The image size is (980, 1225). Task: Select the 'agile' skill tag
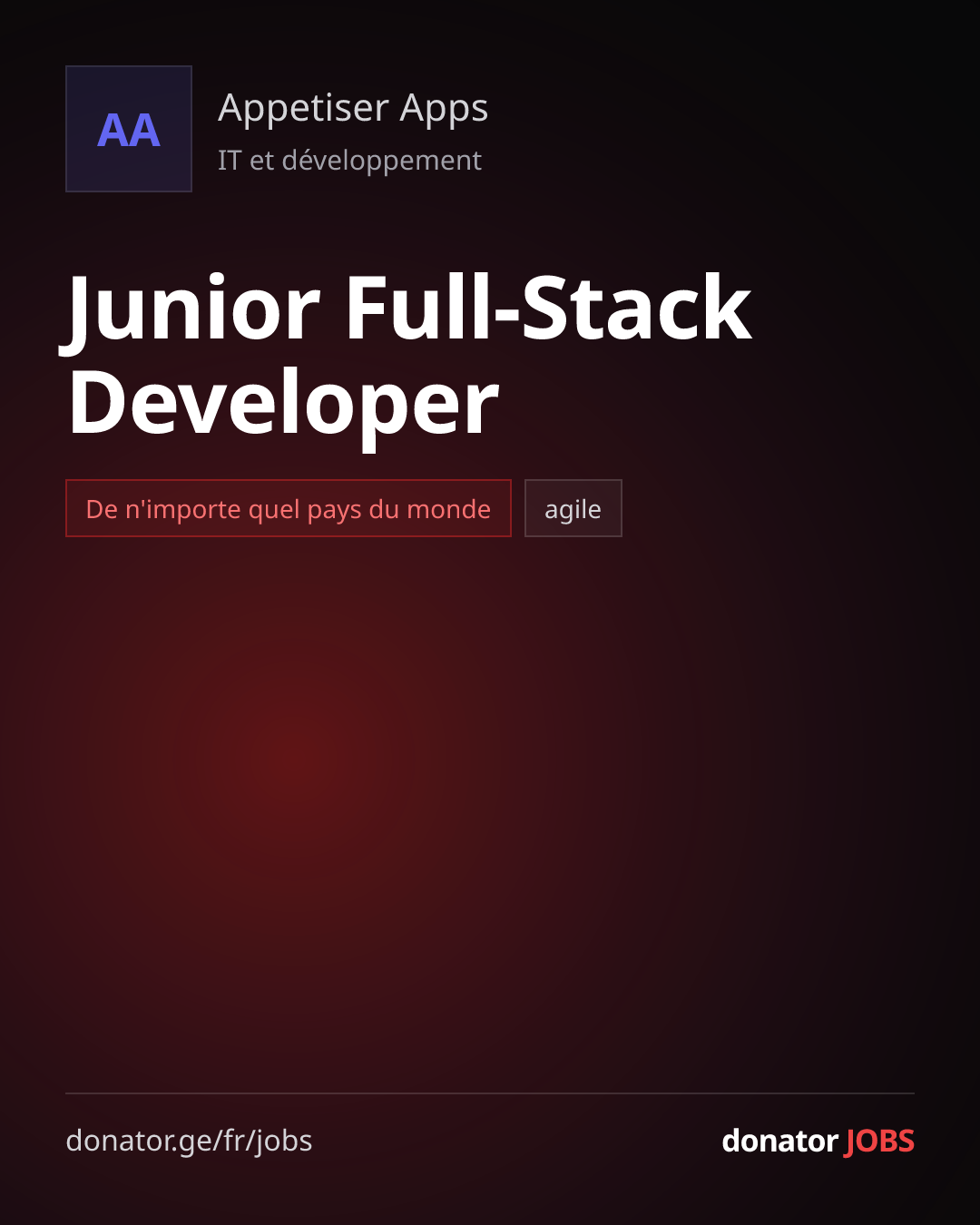[x=573, y=508]
